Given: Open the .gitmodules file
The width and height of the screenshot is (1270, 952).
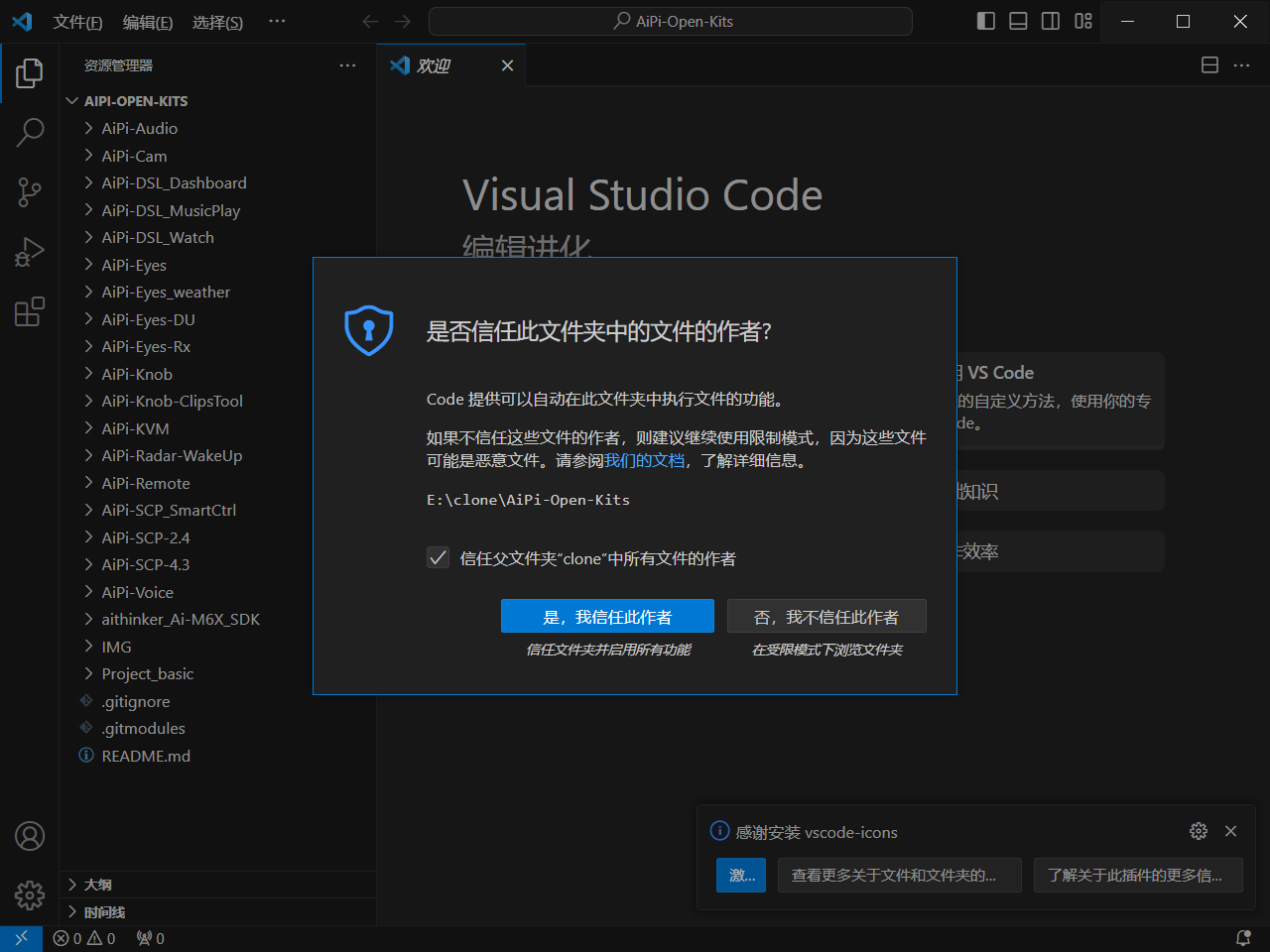Looking at the screenshot, I should [x=217, y=728].
